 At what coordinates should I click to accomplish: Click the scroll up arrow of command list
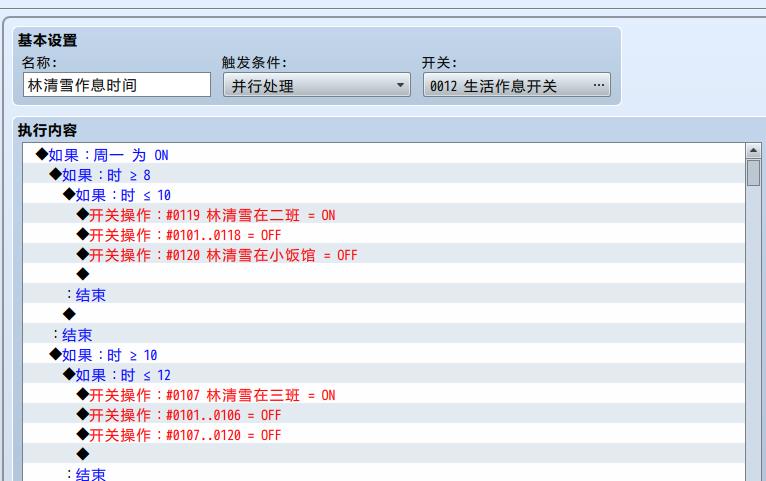click(753, 150)
